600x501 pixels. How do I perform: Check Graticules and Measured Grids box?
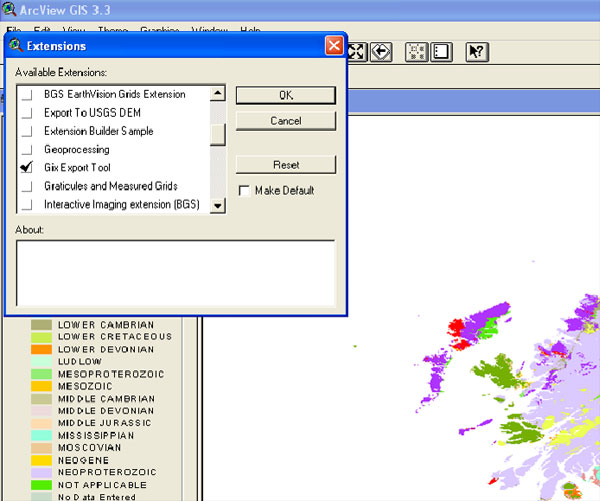pos(27,186)
